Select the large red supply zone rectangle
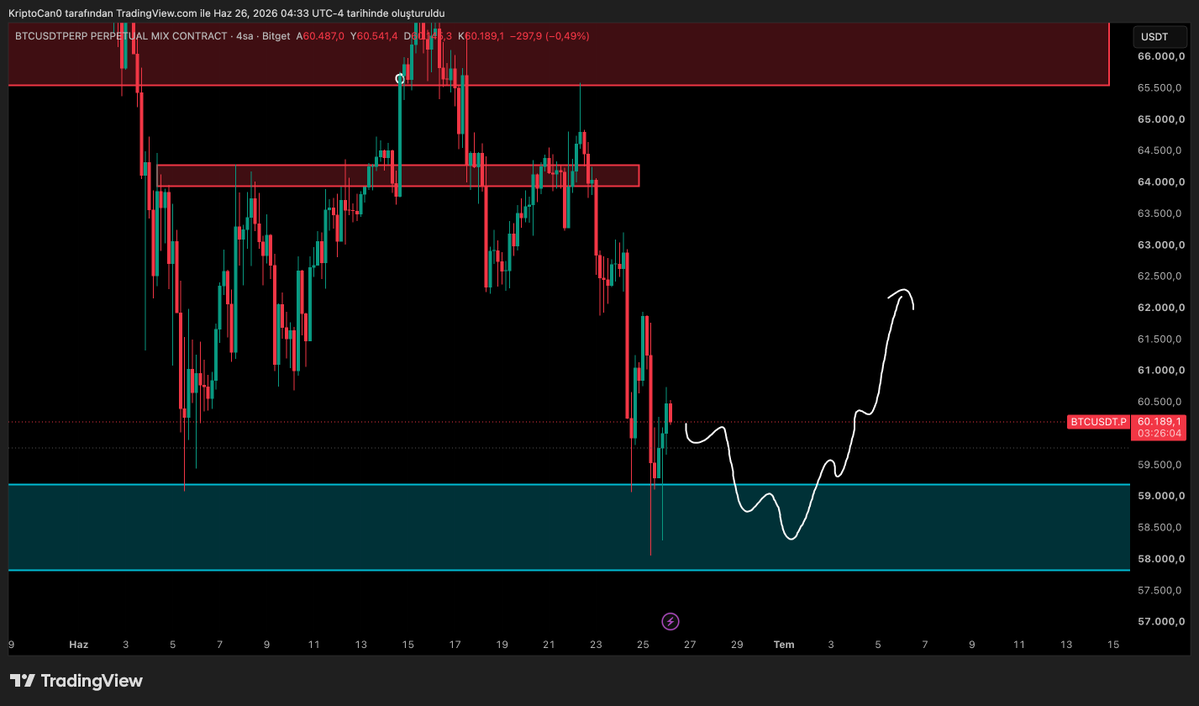The width and height of the screenshot is (1199, 706). [558, 54]
